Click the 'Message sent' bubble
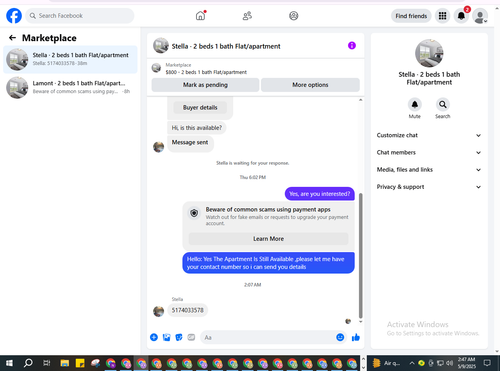 click(x=190, y=143)
